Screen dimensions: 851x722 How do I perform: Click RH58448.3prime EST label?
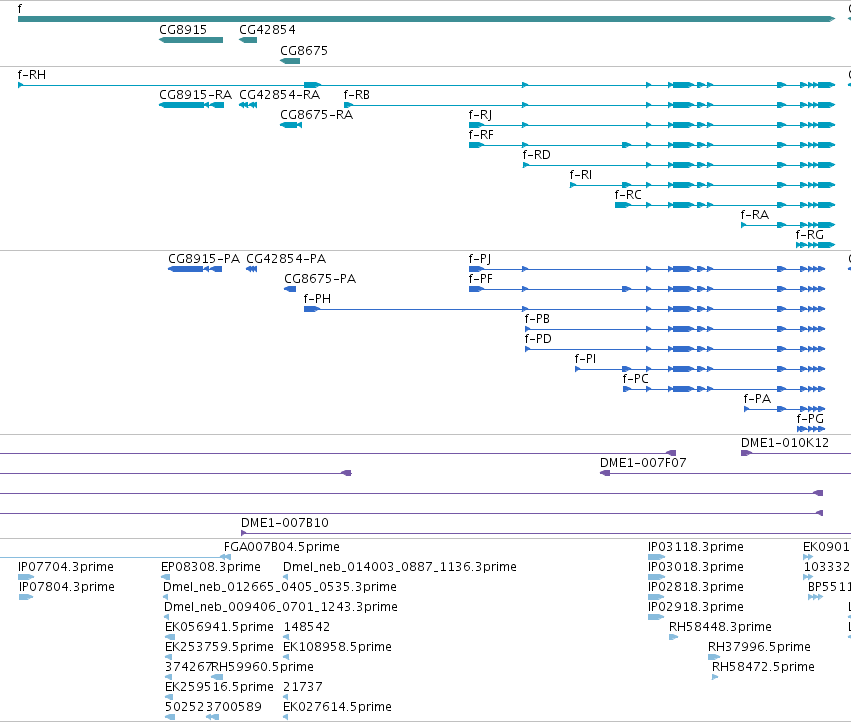(x=720, y=627)
